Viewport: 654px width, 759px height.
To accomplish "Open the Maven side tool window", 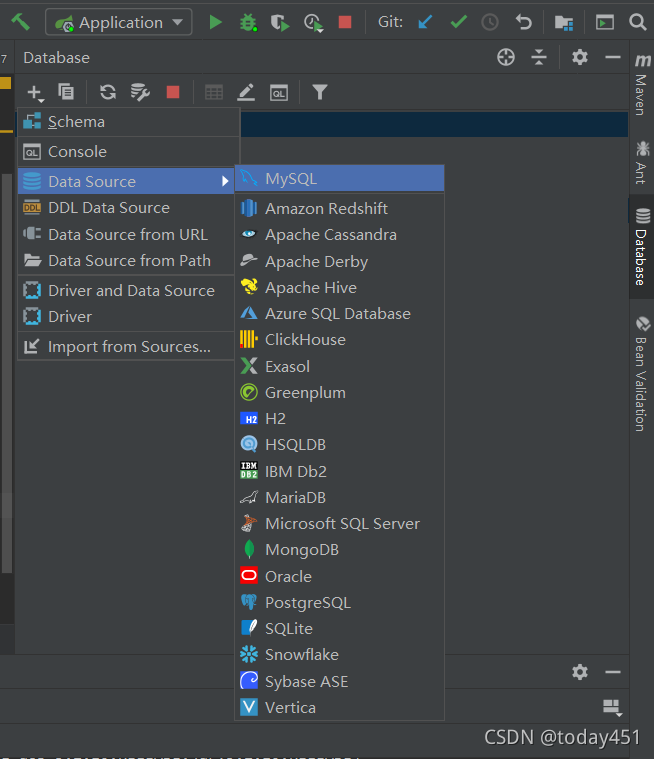I will (x=642, y=83).
